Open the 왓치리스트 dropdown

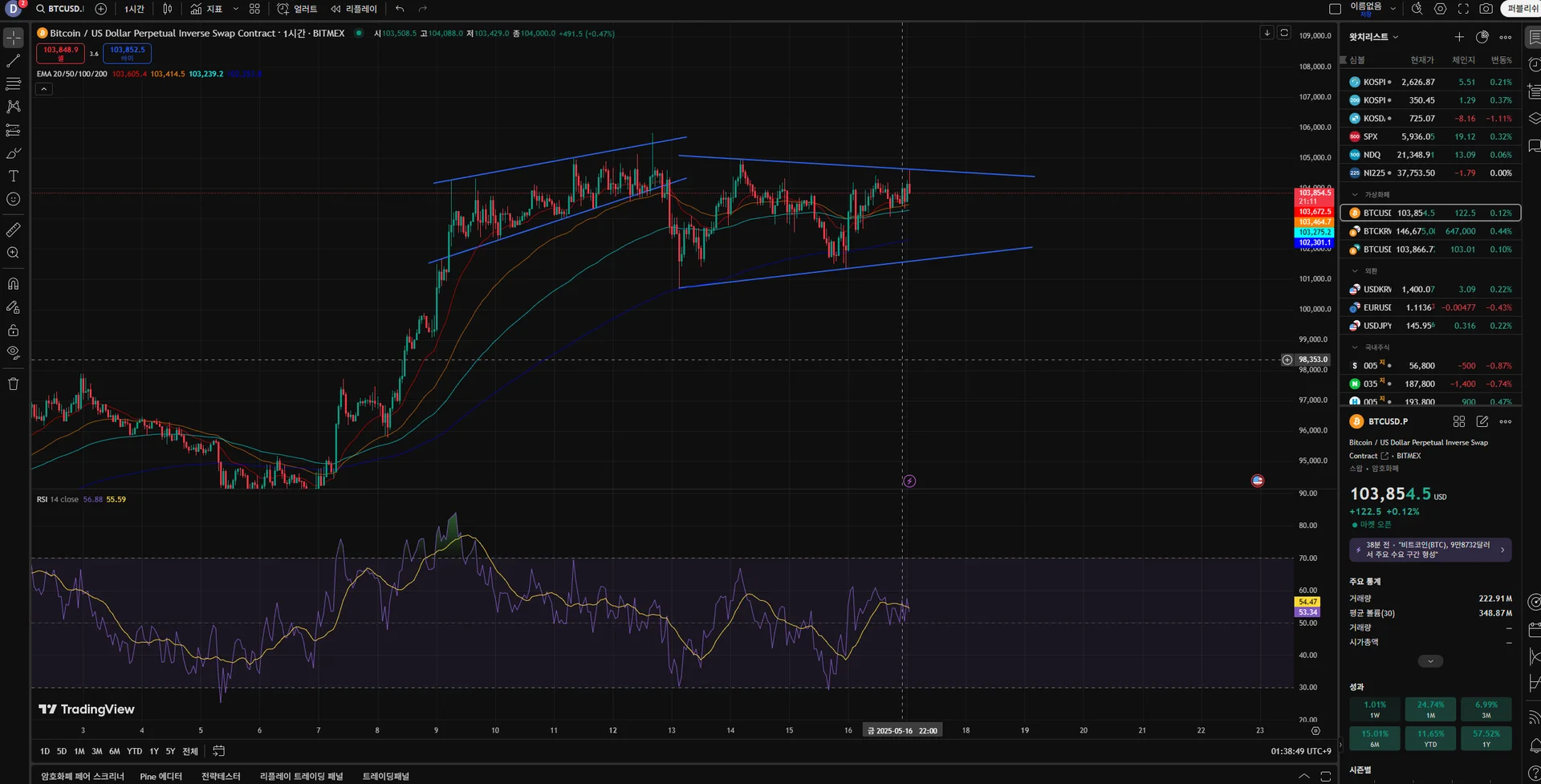click(x=1373, y=37)
